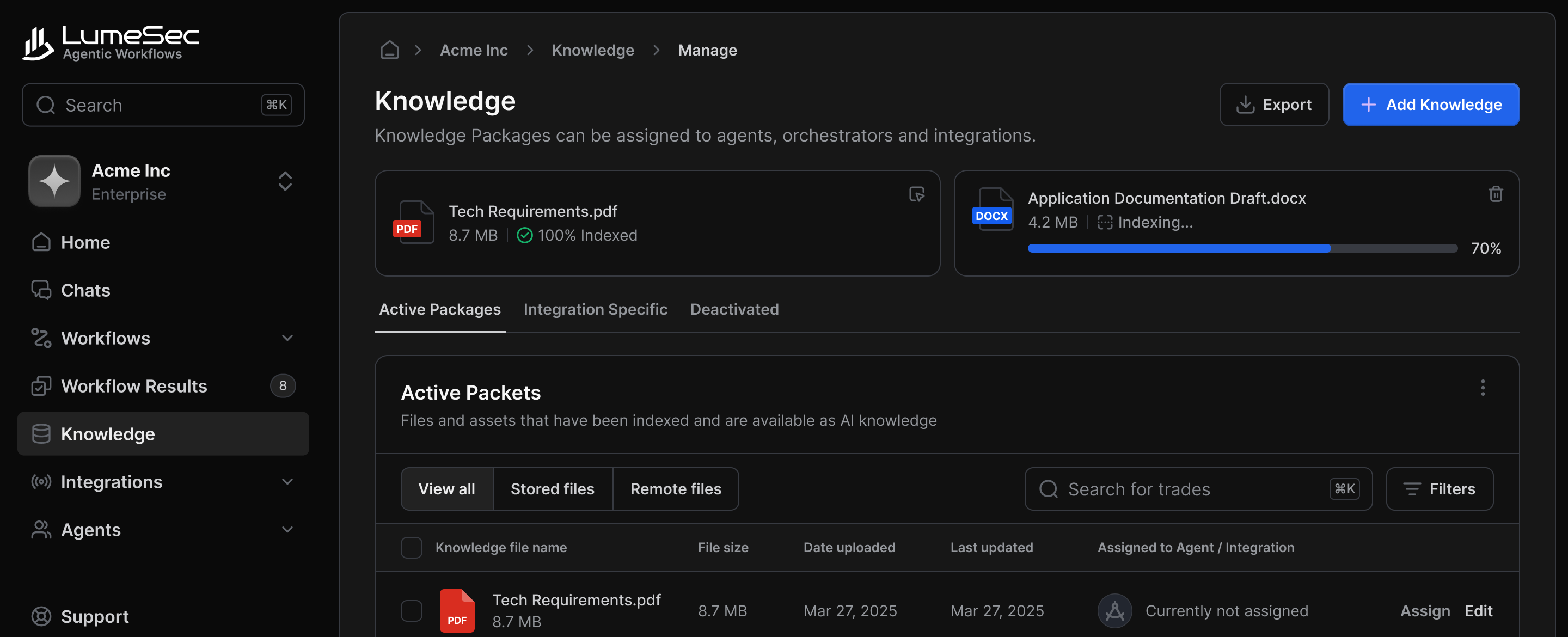Screen dimensions: 1568x637
Task: Click the Acme Inc breadcrumb
Action: click(474, 50)
